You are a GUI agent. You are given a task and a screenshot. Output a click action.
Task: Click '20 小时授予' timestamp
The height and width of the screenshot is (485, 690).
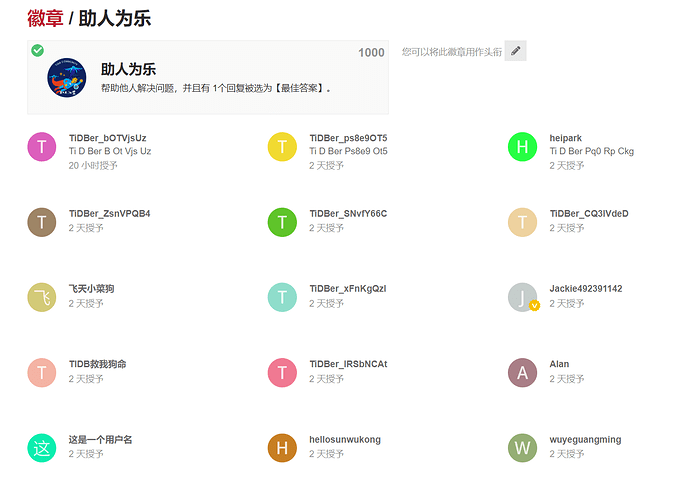[93, 165]
